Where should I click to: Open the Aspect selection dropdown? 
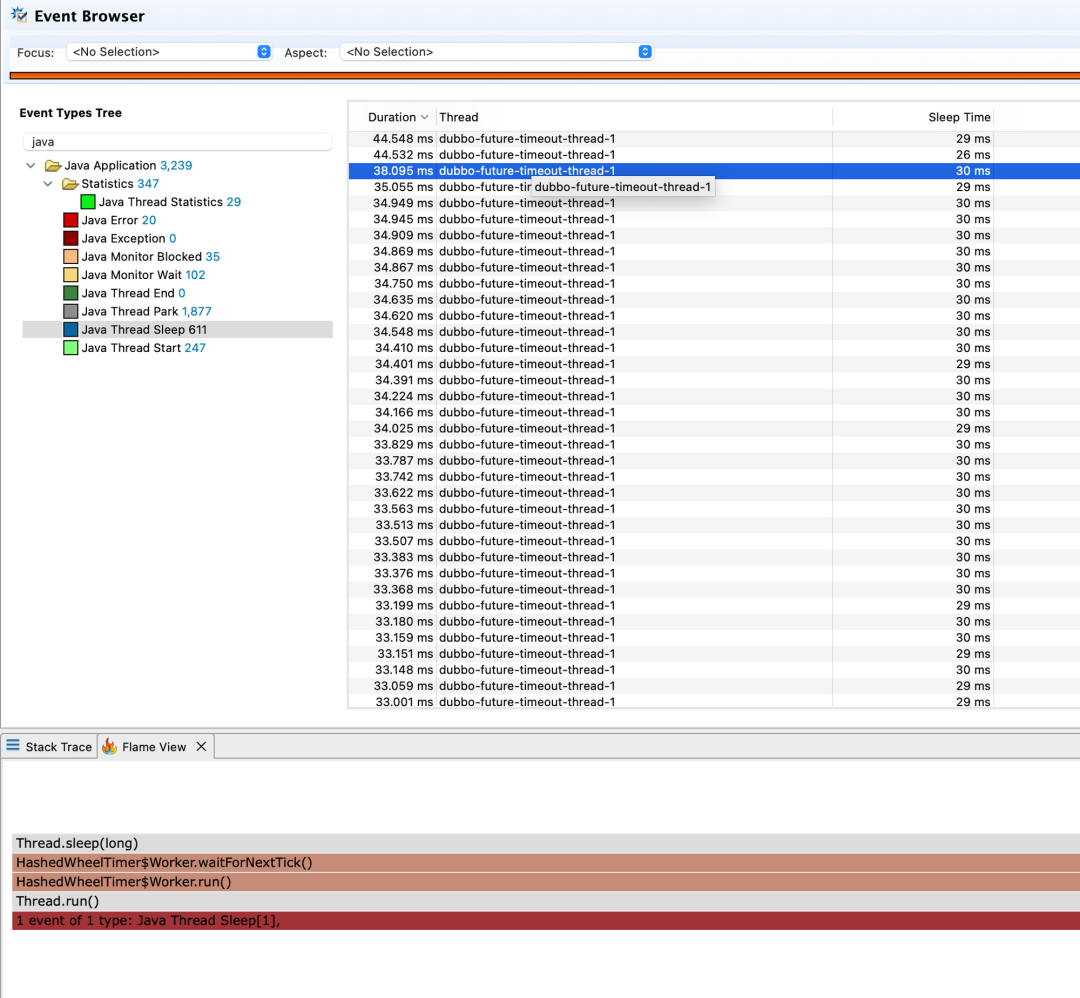tap(496, 52)
